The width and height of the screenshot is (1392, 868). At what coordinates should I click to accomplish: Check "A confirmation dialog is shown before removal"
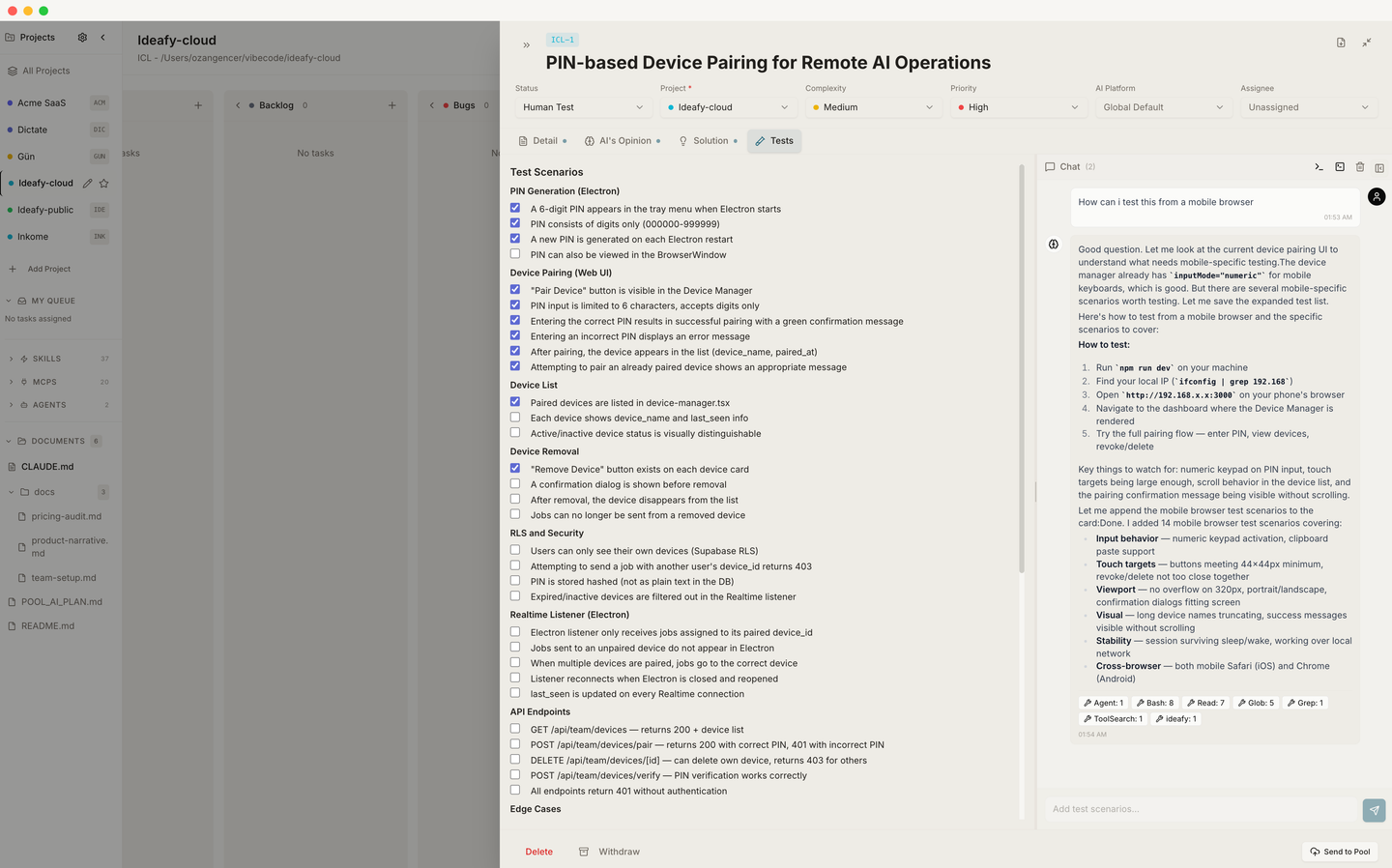pos(515,484)
